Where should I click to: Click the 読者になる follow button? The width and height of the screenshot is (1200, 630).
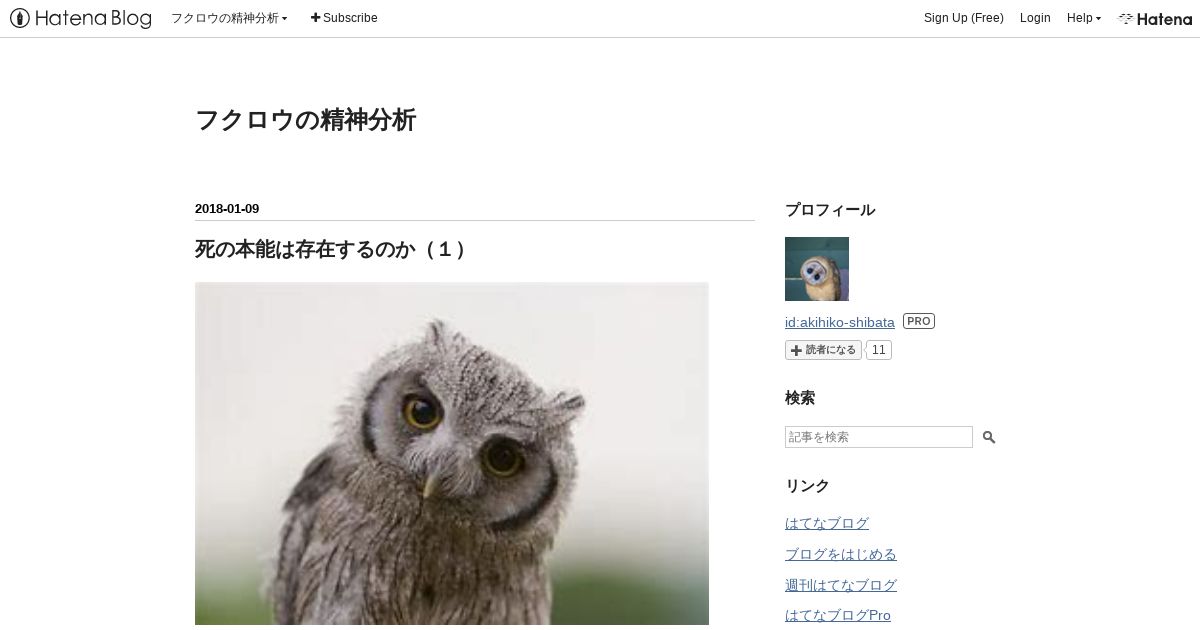pyautogui.click(x=823, y=350)
